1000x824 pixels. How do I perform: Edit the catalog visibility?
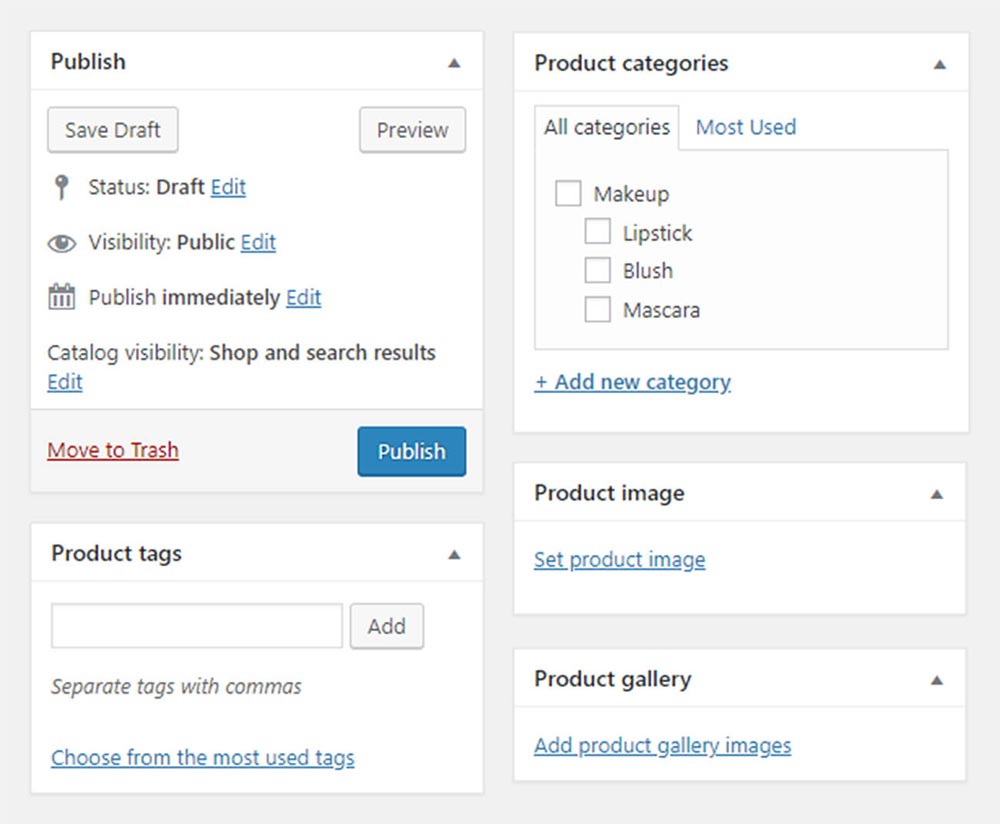click(65, 382)
